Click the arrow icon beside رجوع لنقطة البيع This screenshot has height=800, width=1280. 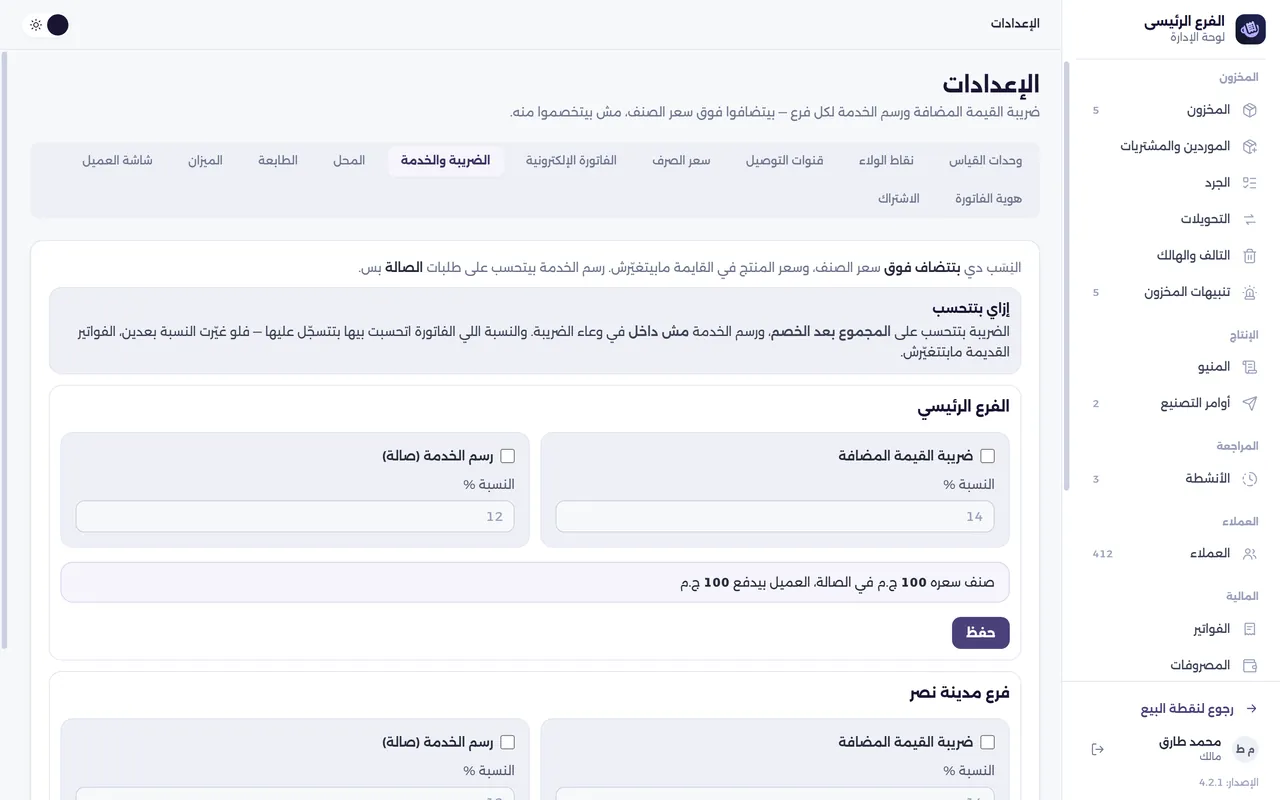click(x=1250, y=709)
